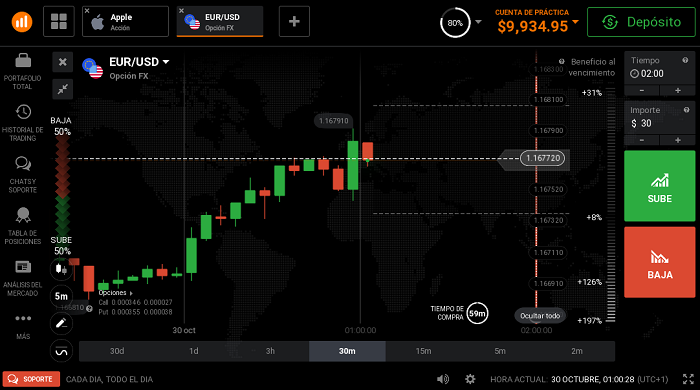This screenshot has height=390, width=700.
Task: Click the red Soporte button
Action: click(31, 379)
